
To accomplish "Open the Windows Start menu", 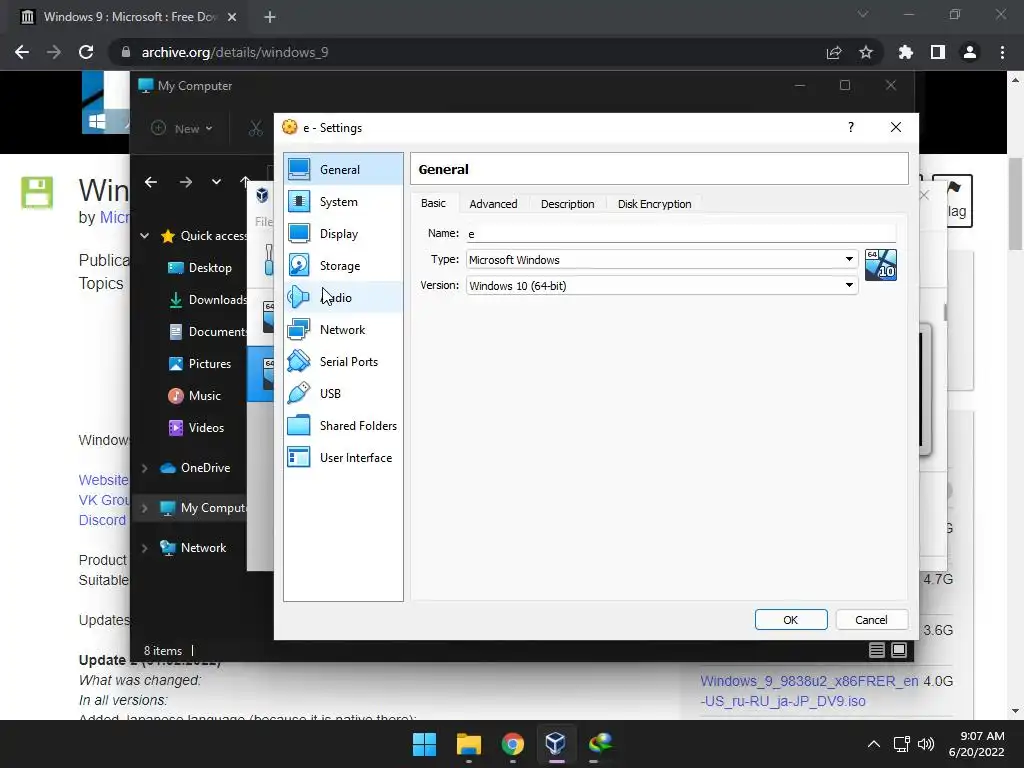I will (424, 744).
